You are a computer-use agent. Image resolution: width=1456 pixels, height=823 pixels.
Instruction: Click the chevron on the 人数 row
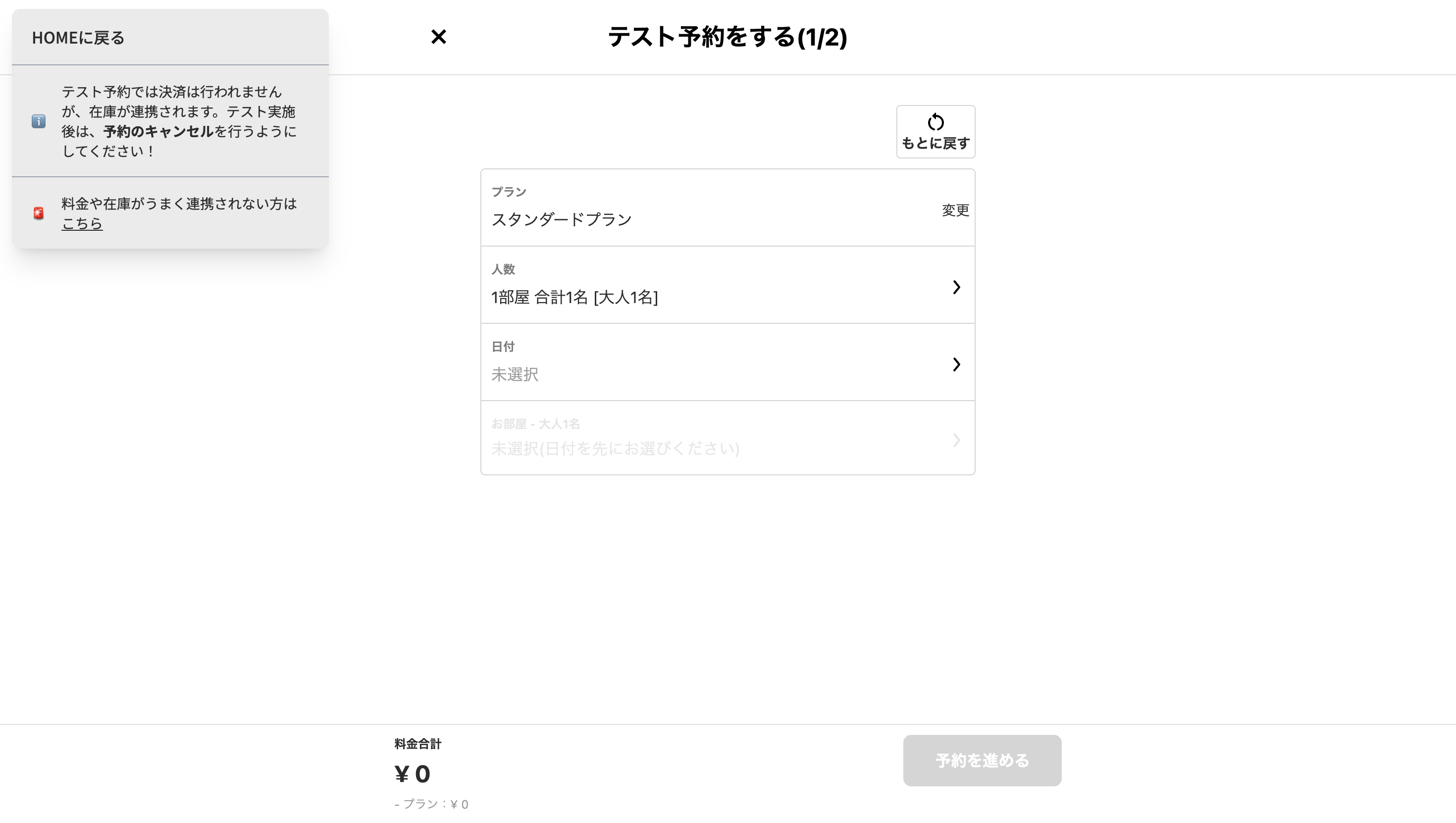(x=956, y=287)
